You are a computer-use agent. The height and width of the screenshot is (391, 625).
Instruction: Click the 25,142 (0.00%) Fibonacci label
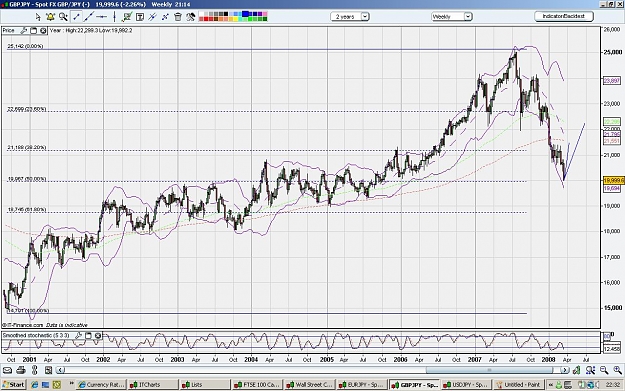click(x=25, y=46)
